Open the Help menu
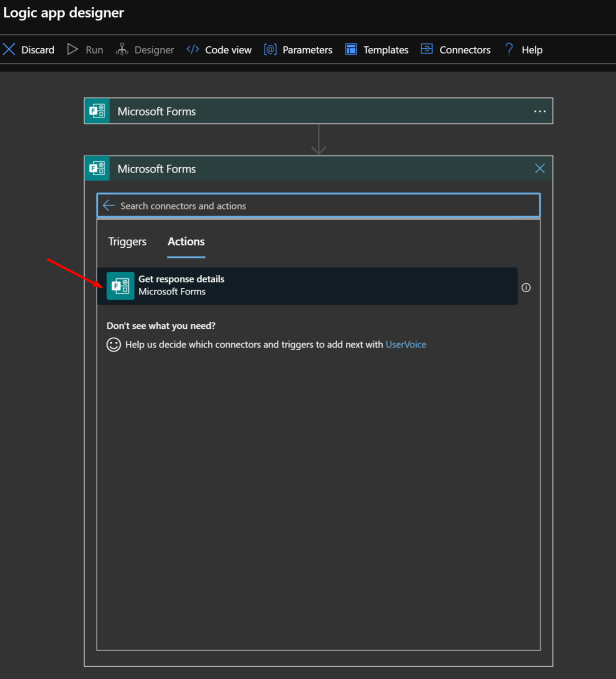 tap(532, 50)
